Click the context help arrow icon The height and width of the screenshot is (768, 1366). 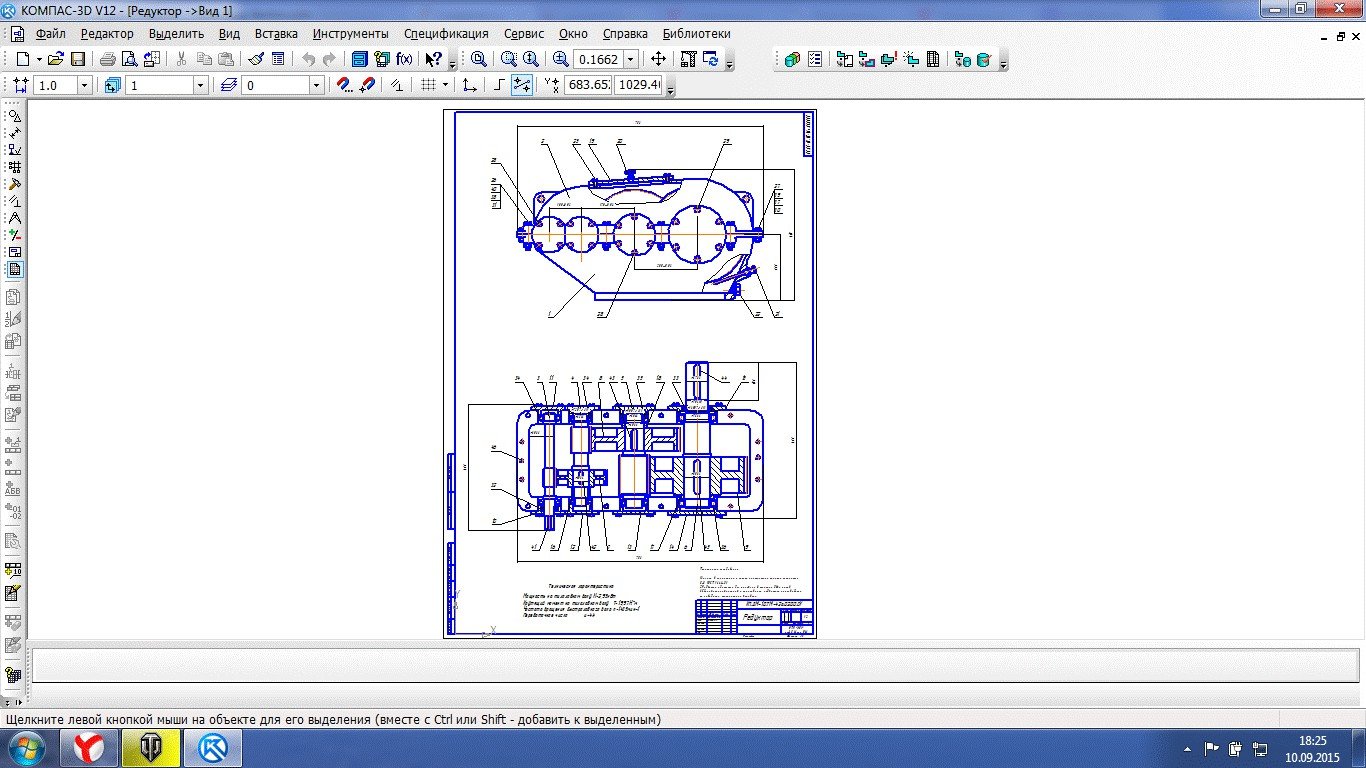432,59
